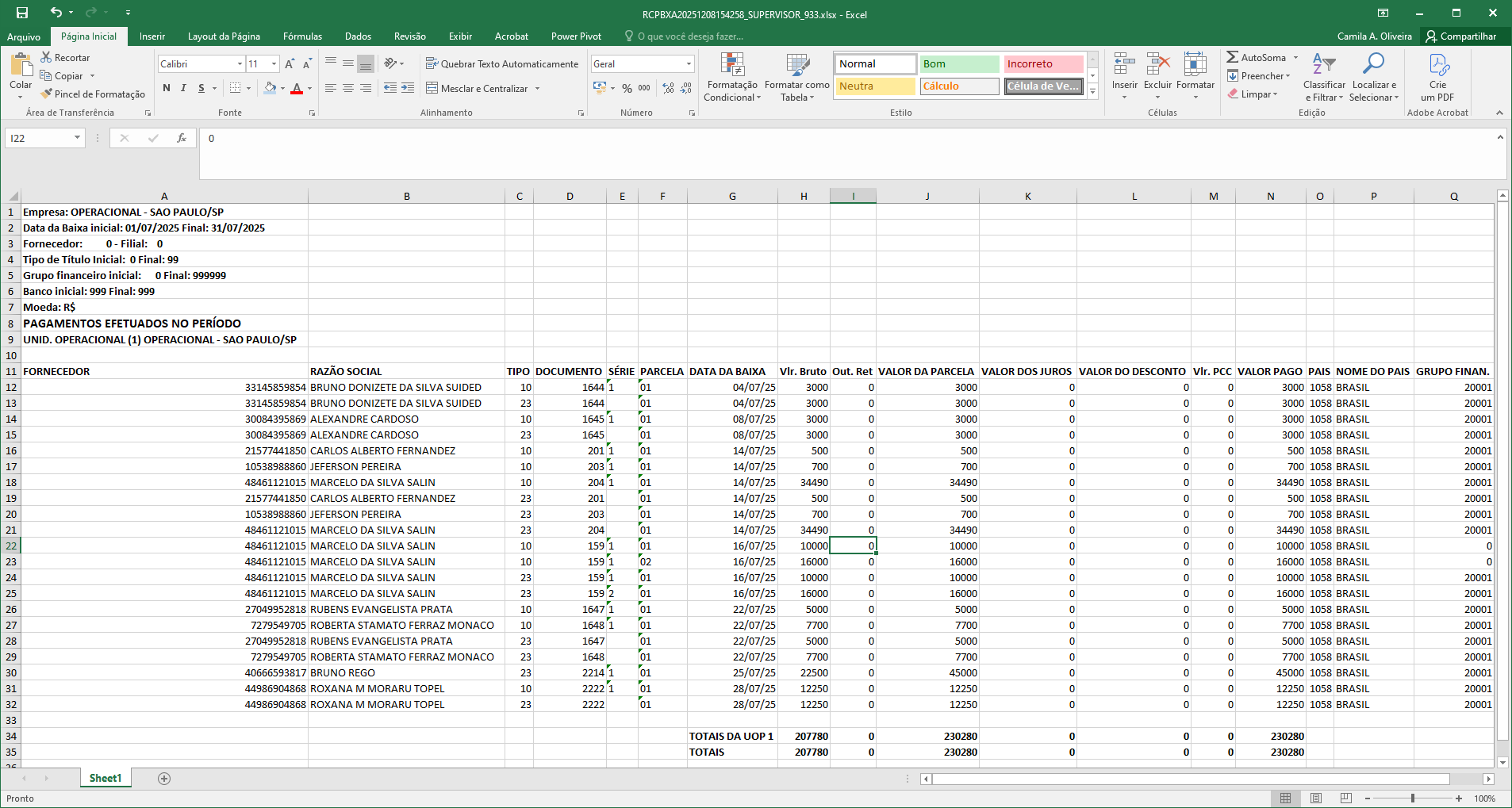Open Conditional Formatting icon menu
The width and height of the screenshot is (1512, 808).
point(731,65)
